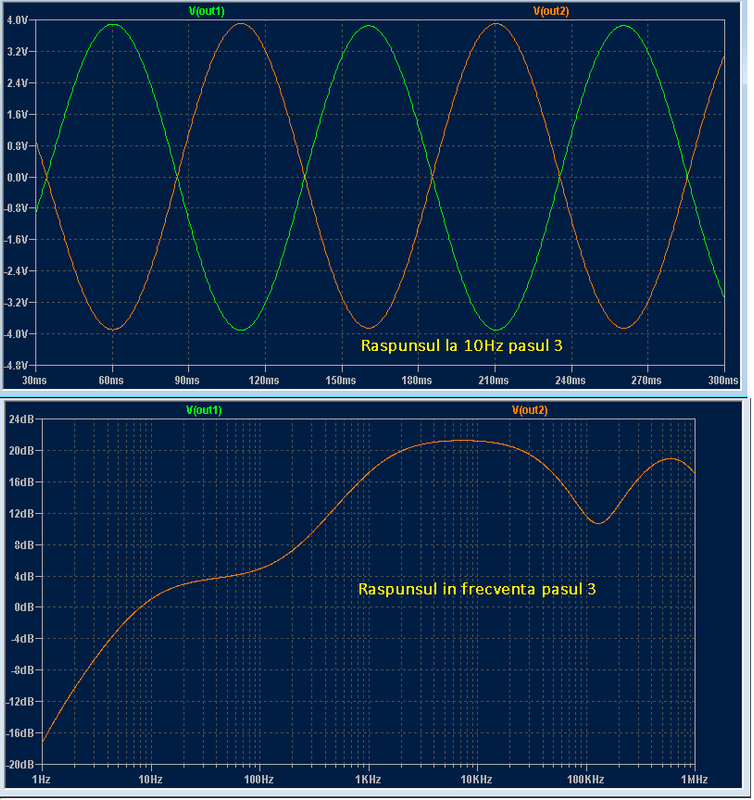Click the 300ms time axis label

(x=723, y=381)
